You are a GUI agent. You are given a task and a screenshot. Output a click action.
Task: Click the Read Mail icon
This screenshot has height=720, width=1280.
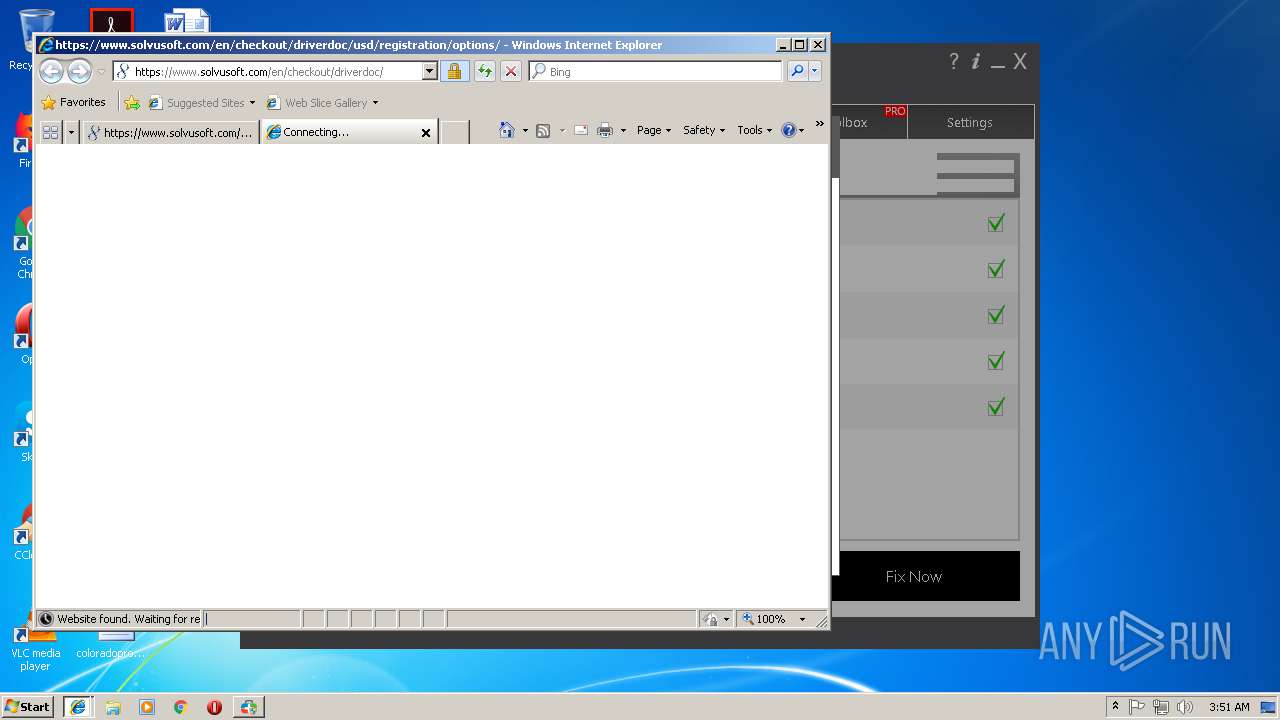pos(581,130)
